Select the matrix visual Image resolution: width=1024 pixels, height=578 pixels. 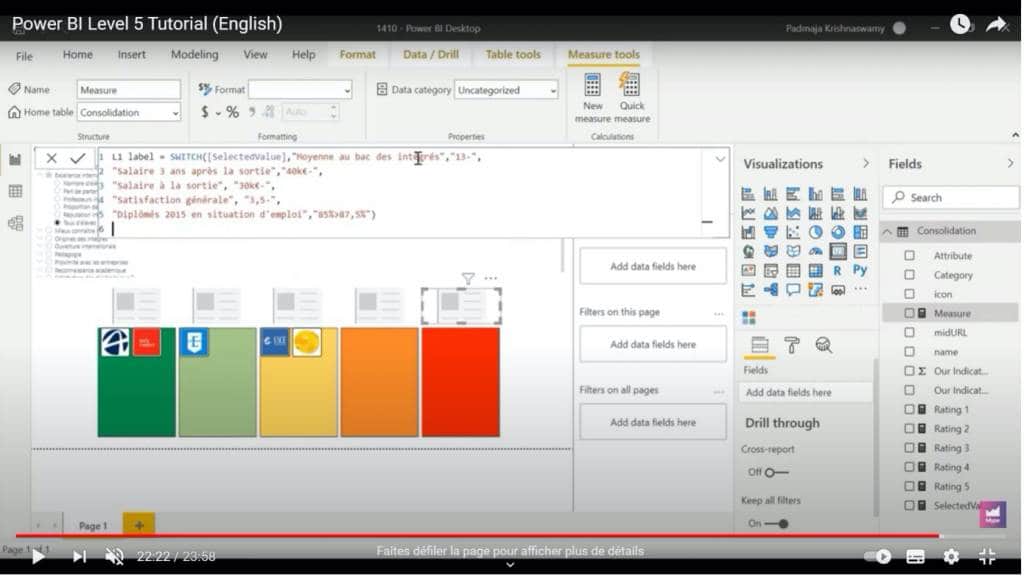pyautogui.click(x=816, y=270)
